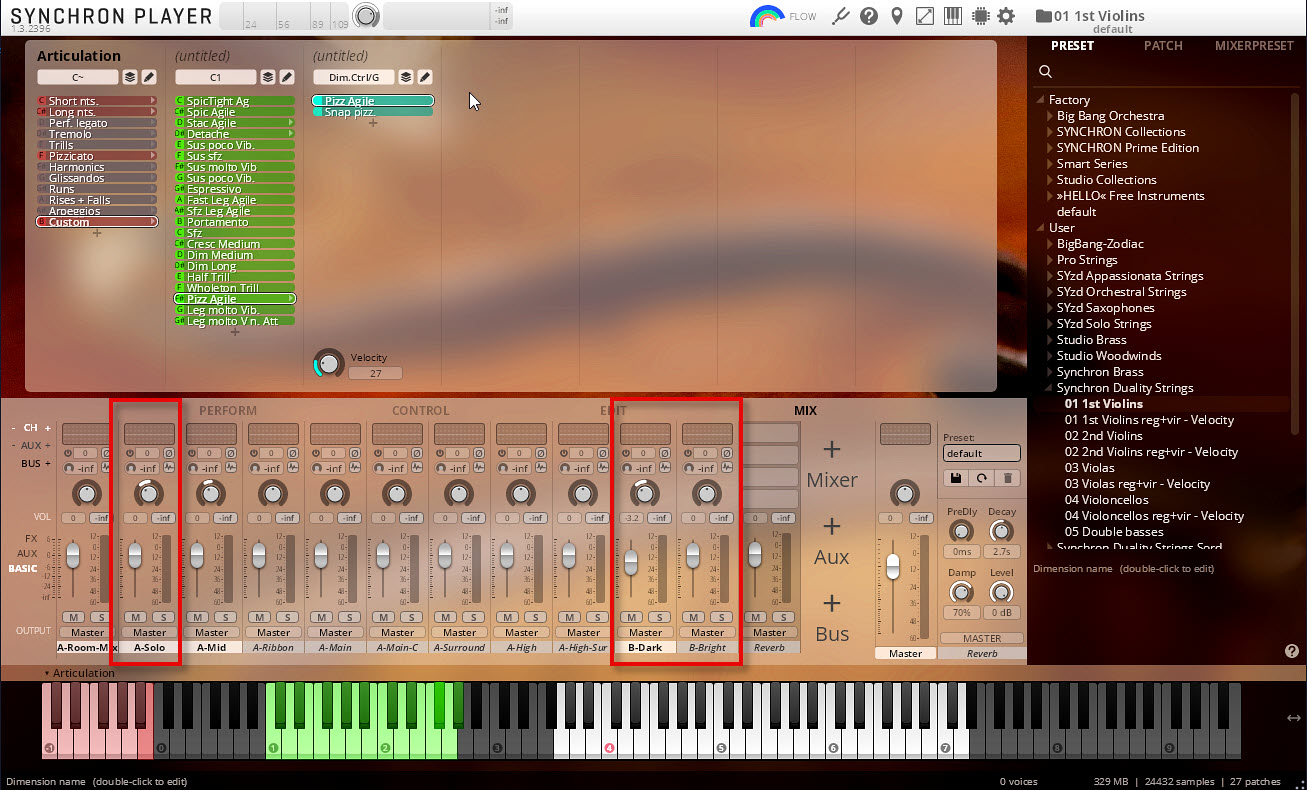The width and height of the screenshot is (1307, 790).
Task: Open the CONTROL tab
Action: tap(420, 410)
